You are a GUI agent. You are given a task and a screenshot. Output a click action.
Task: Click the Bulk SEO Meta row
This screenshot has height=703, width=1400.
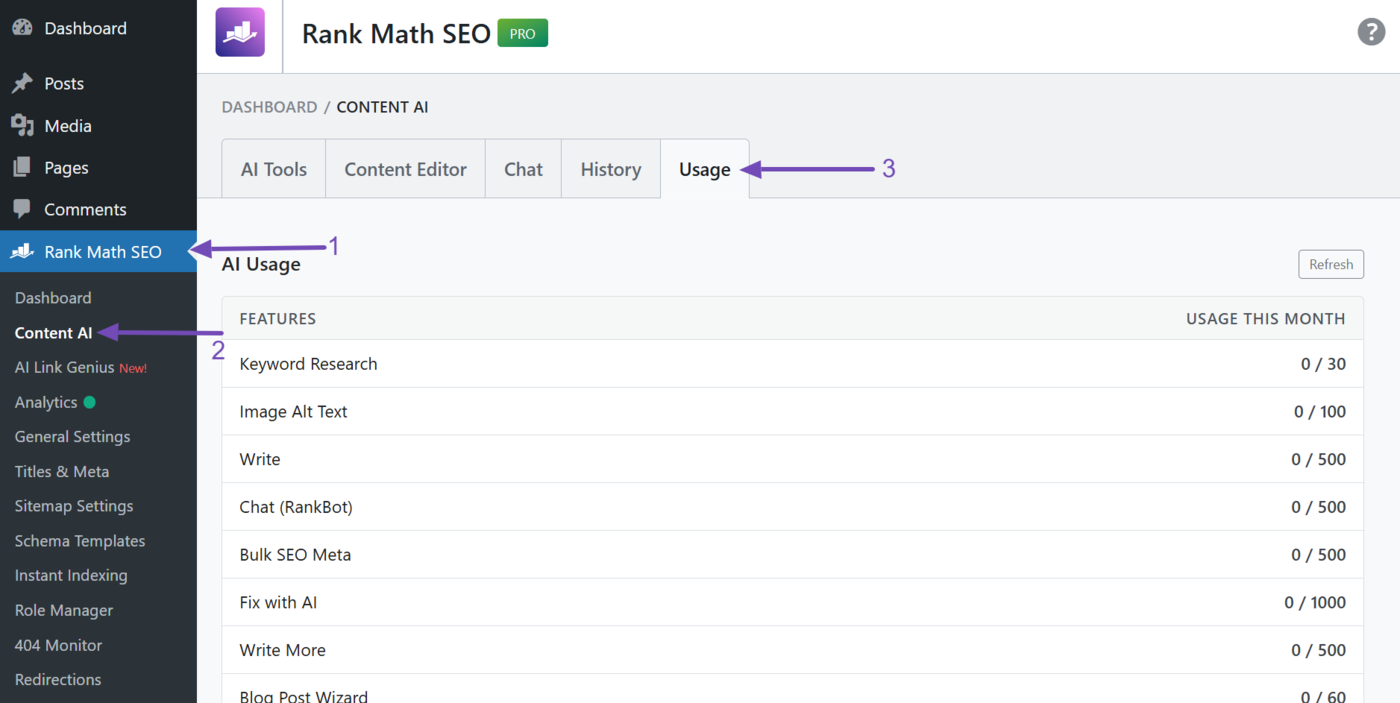793,555
